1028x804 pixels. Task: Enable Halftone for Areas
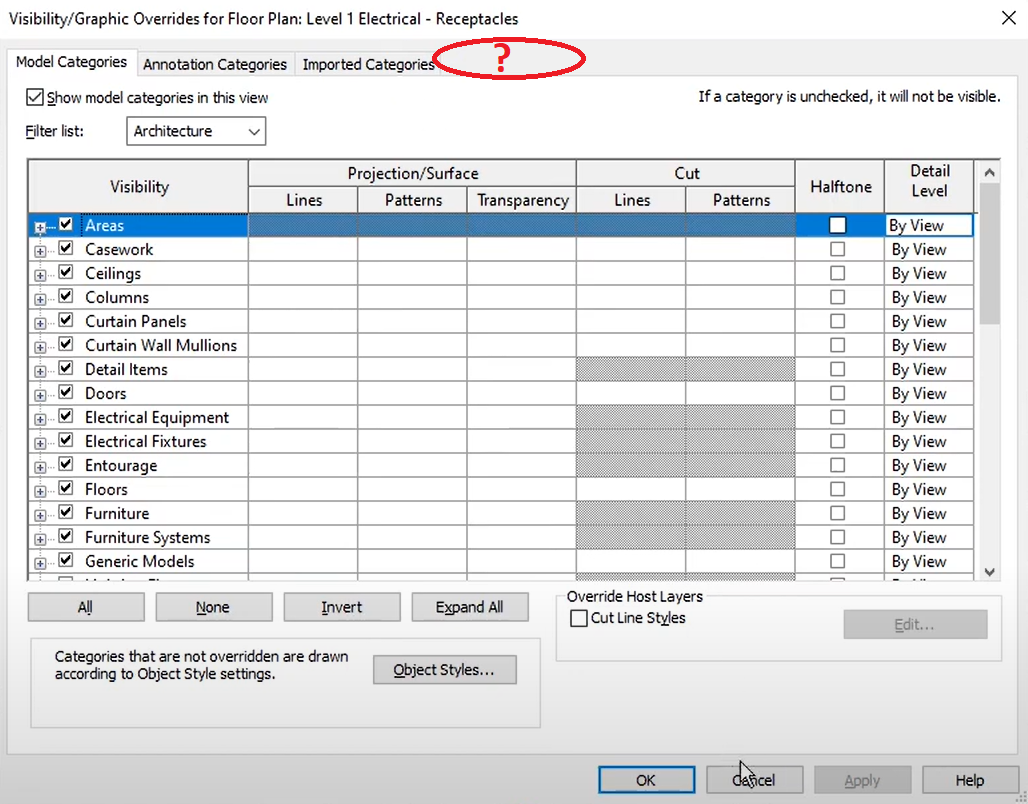point(837,225)
